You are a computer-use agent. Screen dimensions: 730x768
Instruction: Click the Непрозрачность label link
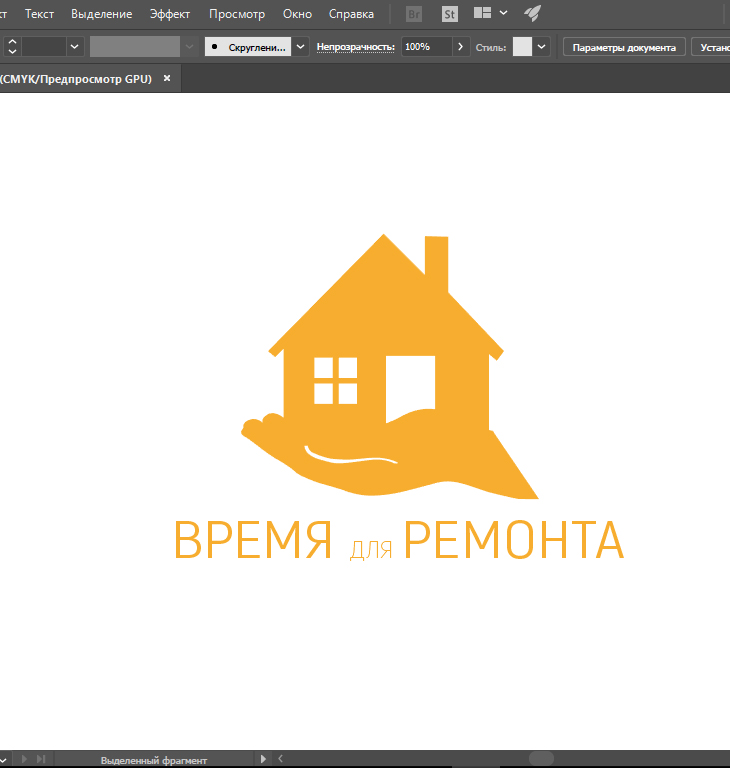coord(355,47)
